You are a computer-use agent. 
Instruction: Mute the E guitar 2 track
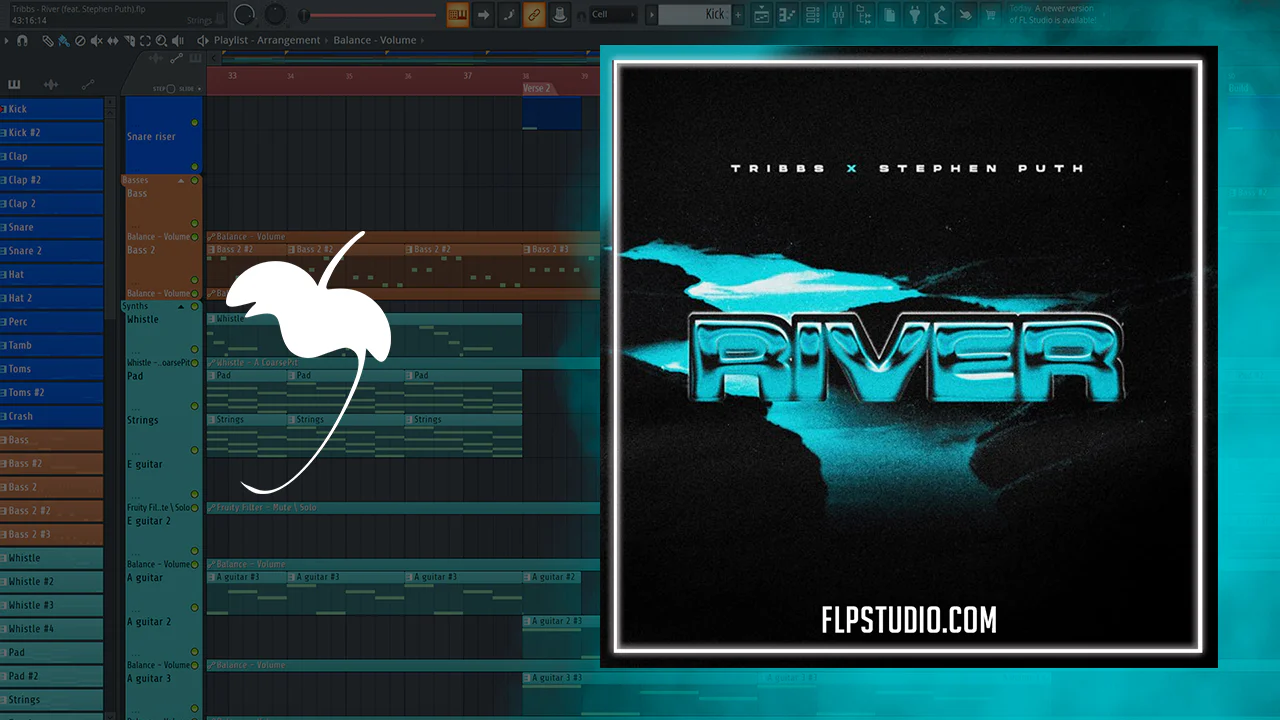[x=194, y=551]
